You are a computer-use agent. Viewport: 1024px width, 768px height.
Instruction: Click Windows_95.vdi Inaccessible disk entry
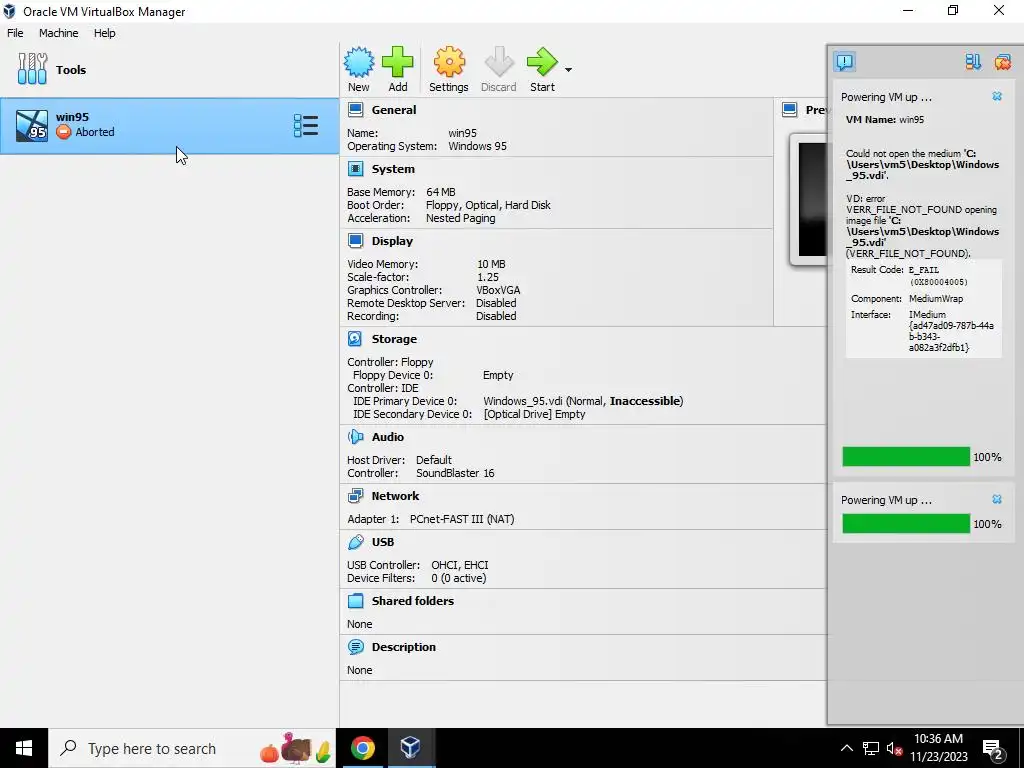pos(583,401)
